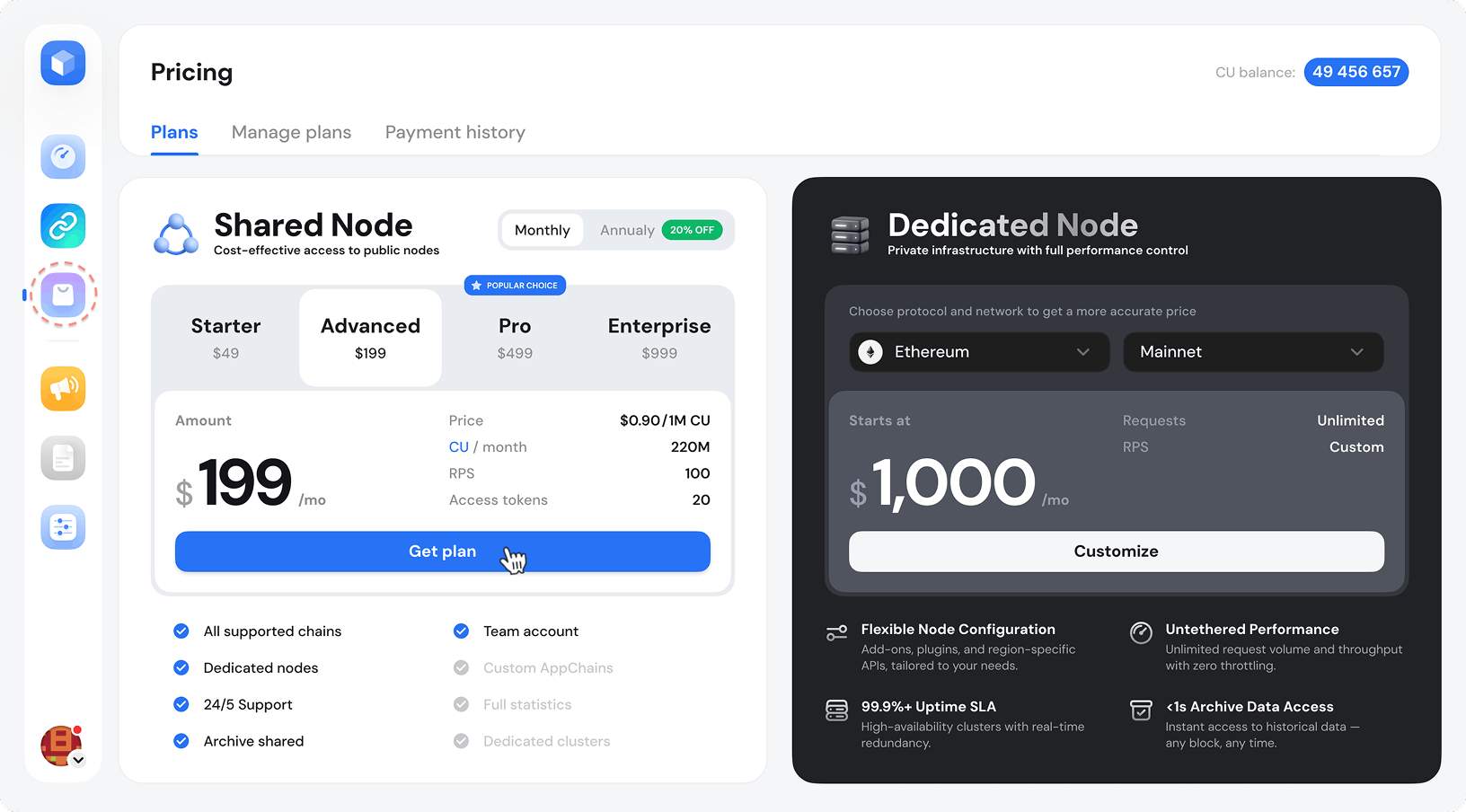
Task: Click the Team account checkmark
Action: (461, 631)
